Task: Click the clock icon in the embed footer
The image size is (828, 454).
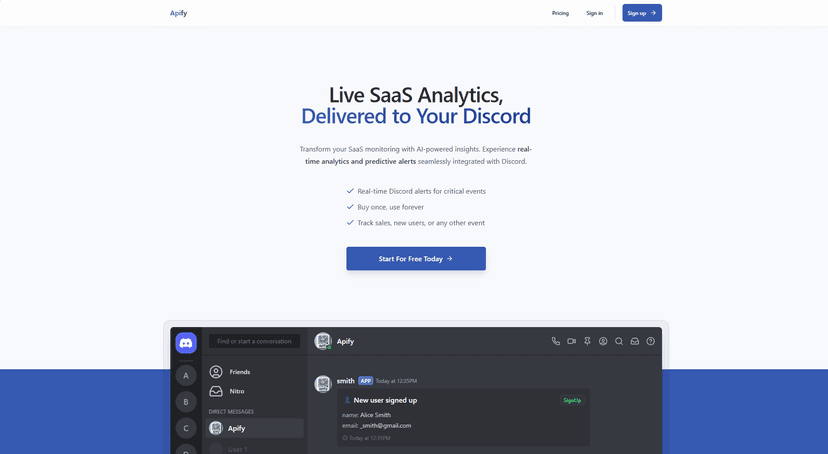Action: tap(345, 438)
